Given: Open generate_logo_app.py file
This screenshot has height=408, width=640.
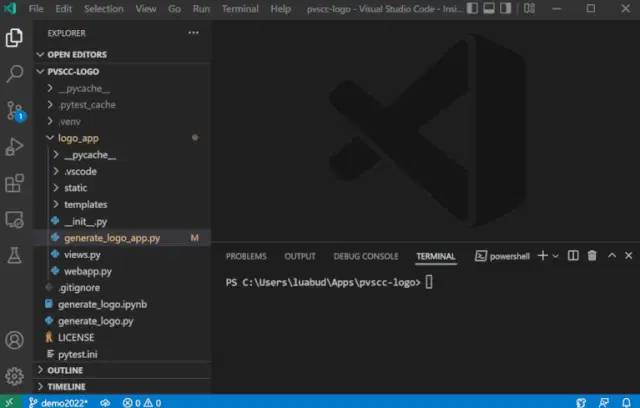Looking at the screenshot, I should click(122, 238).
